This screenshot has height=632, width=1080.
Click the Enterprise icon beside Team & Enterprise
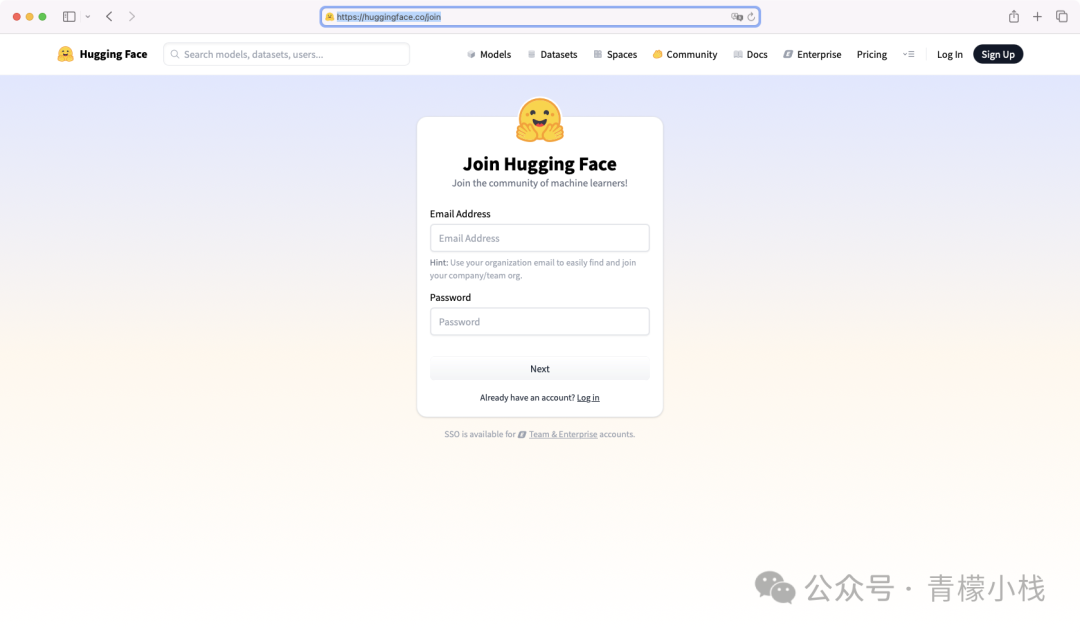click(522, 434)
